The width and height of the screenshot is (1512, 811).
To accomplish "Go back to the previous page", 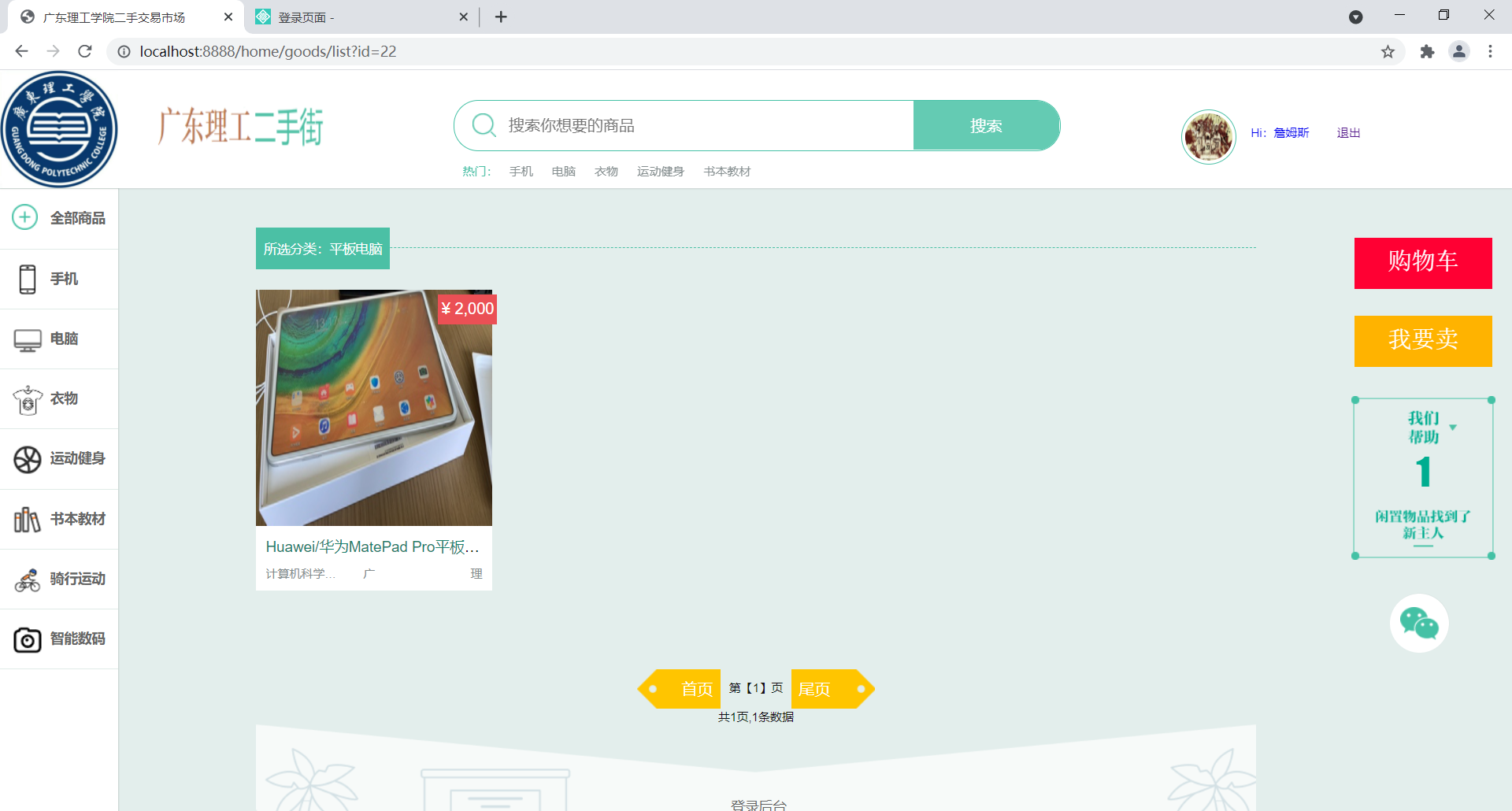I will pyautogui.click(x=21, y=51).
